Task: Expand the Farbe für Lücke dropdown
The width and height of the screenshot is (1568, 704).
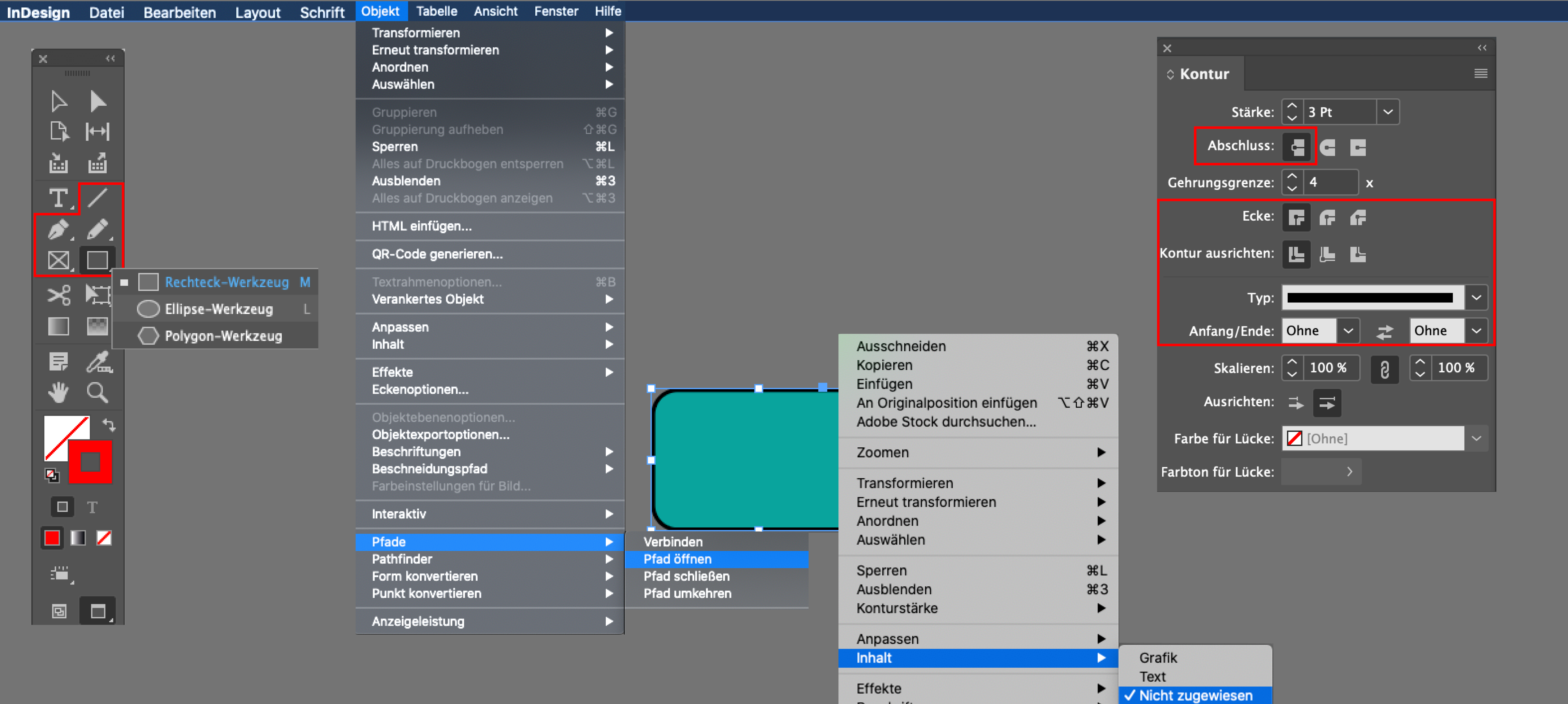Action: pos(1476,438)
